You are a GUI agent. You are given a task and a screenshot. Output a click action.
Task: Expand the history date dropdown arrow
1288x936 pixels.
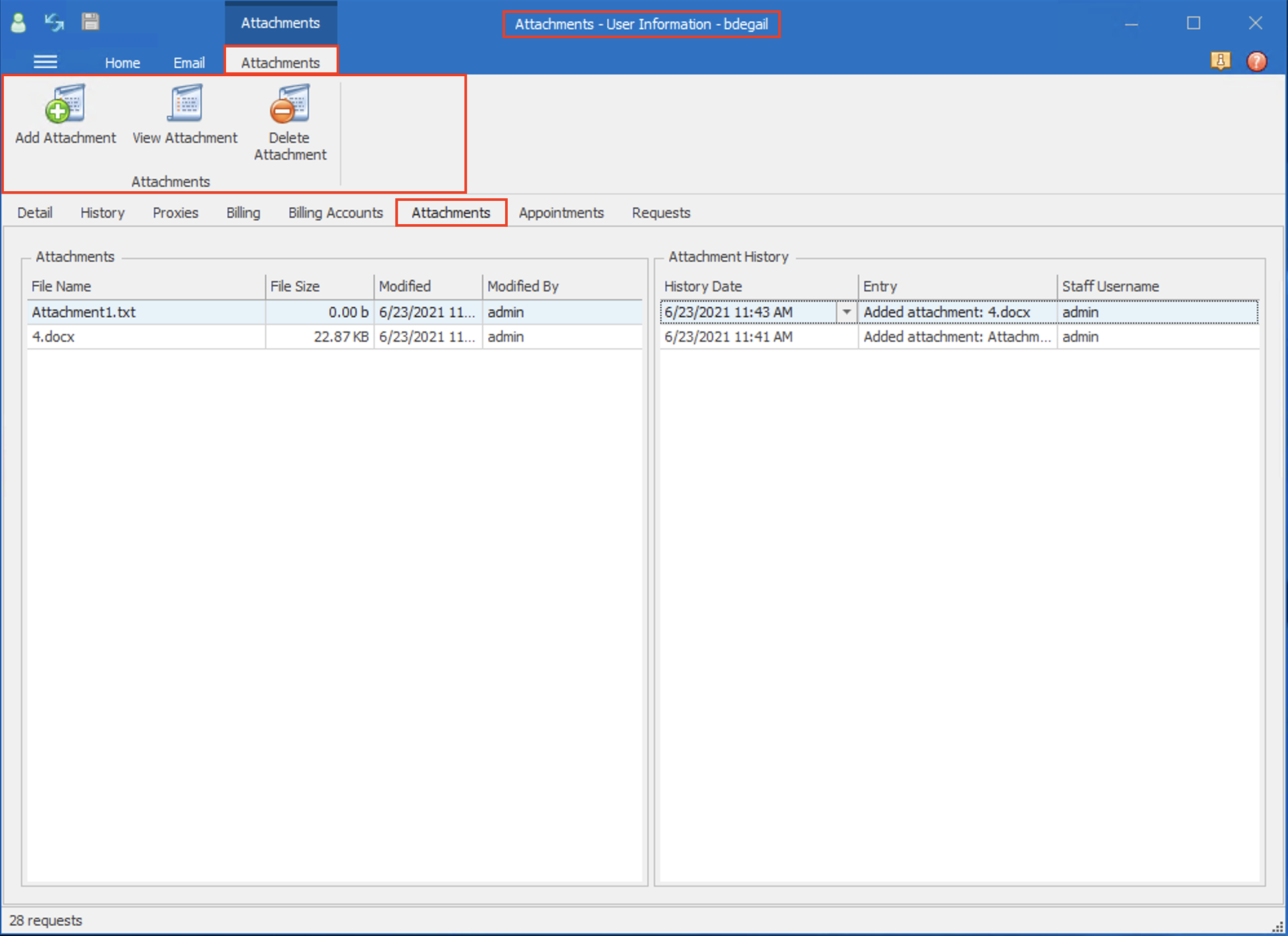point(847,312)
